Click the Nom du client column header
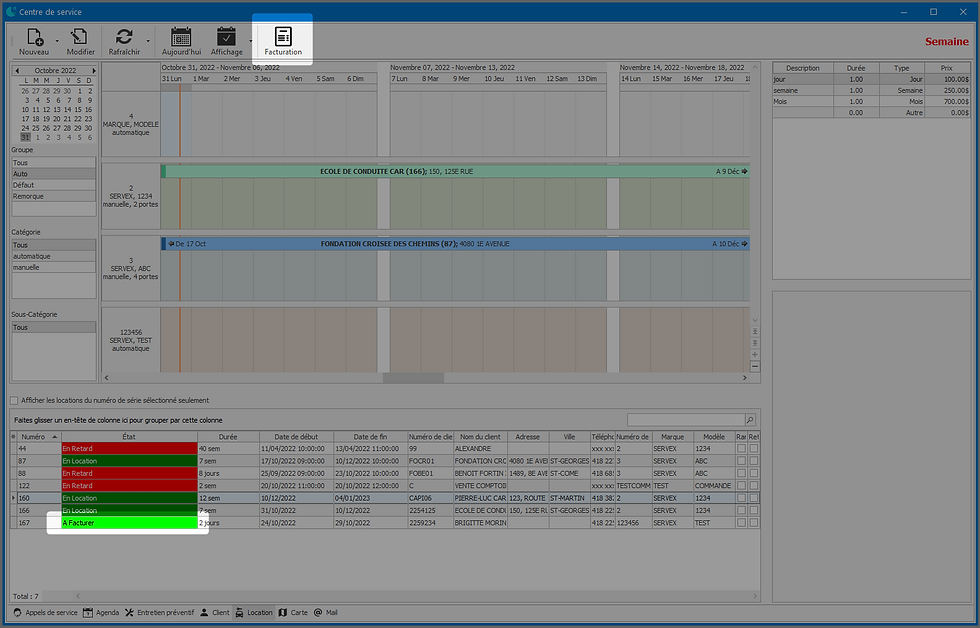The image size is (980, 628). tap(480, 437)
